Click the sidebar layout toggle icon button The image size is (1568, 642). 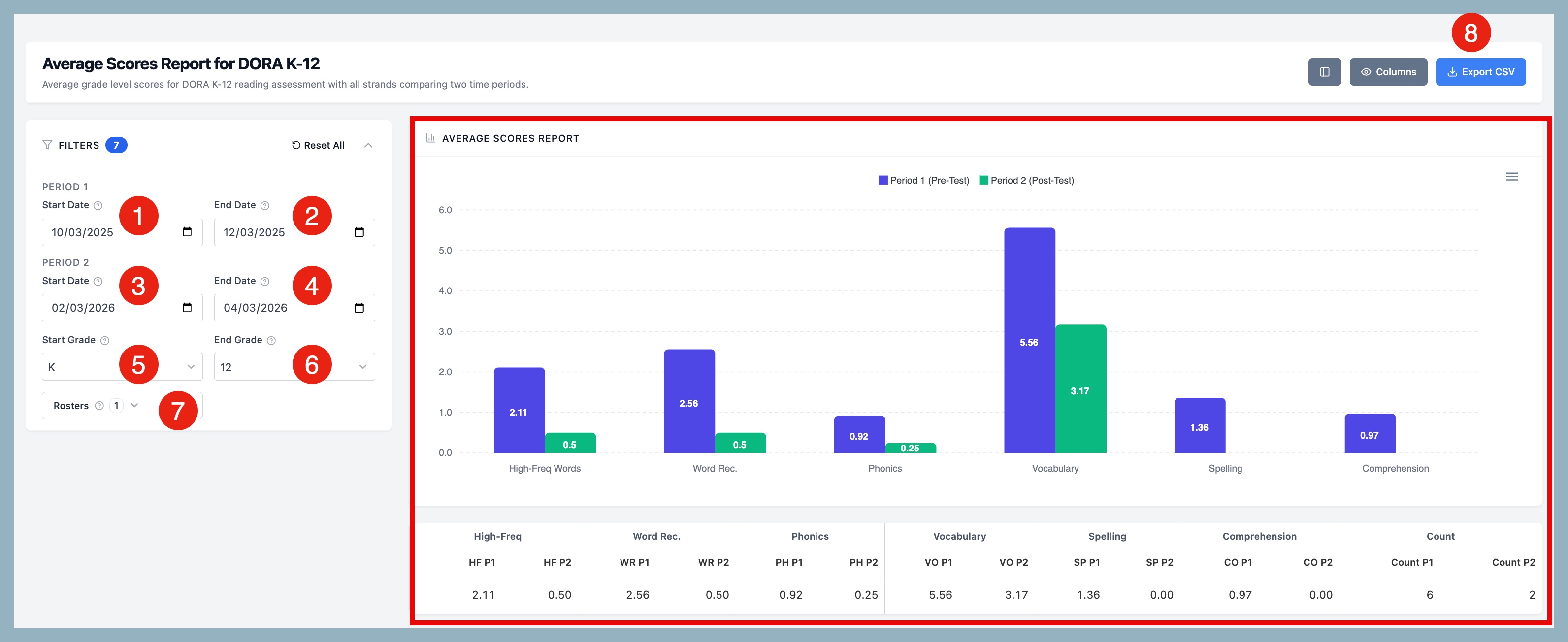tap(1325, 72)
